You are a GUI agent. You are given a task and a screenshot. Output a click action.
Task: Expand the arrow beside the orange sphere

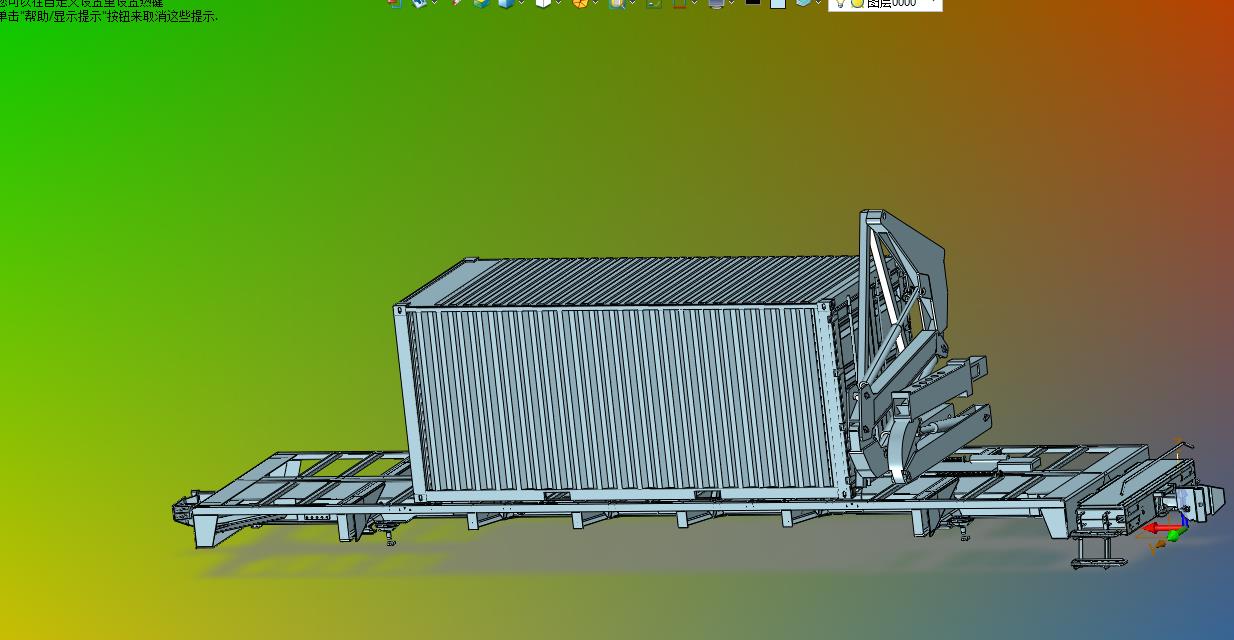coord(596,3)
